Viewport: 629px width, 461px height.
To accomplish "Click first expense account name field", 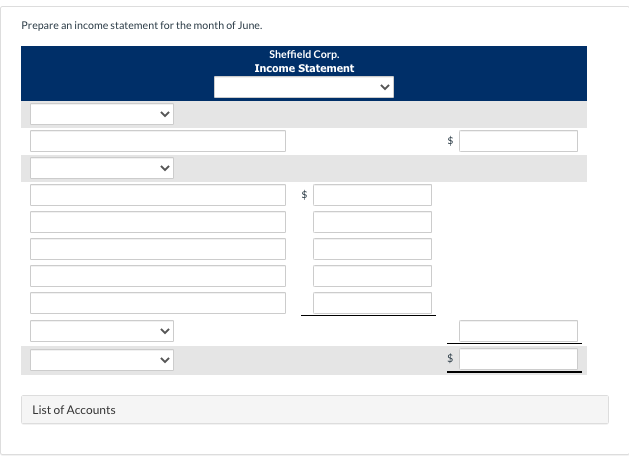I will 158,195.
